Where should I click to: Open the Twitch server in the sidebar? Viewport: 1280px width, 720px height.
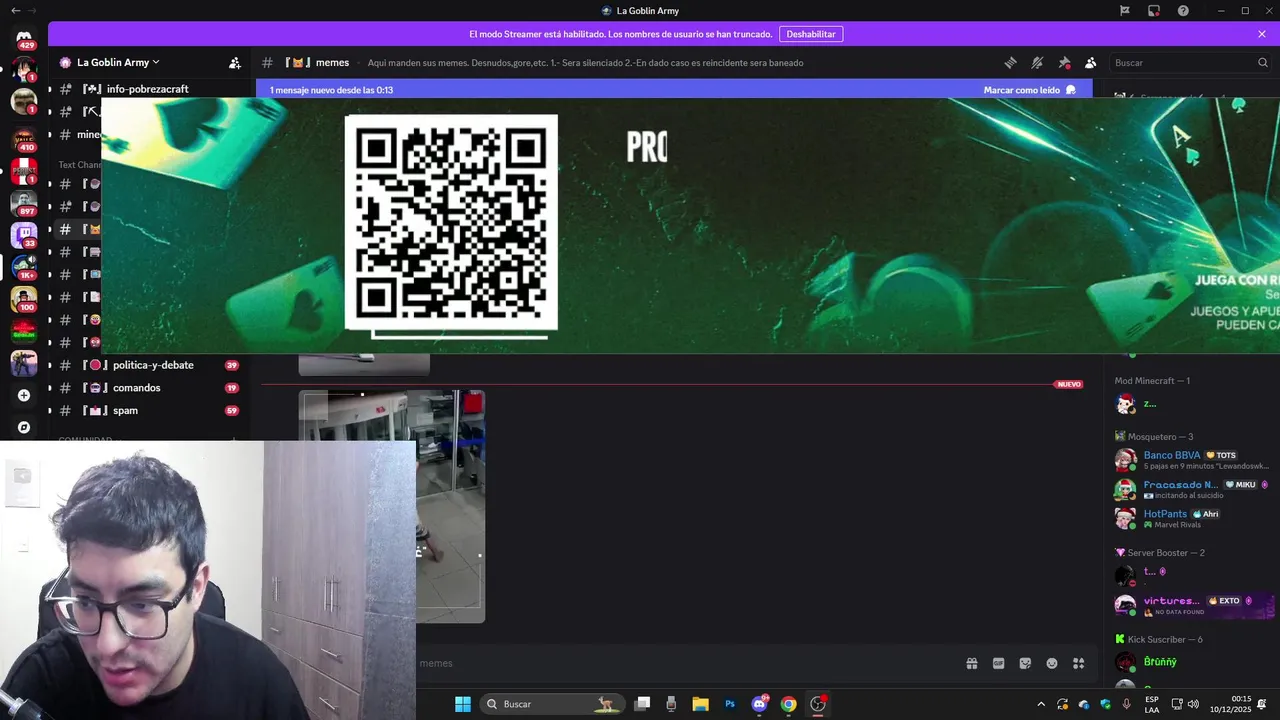click(x=24, y=235)
